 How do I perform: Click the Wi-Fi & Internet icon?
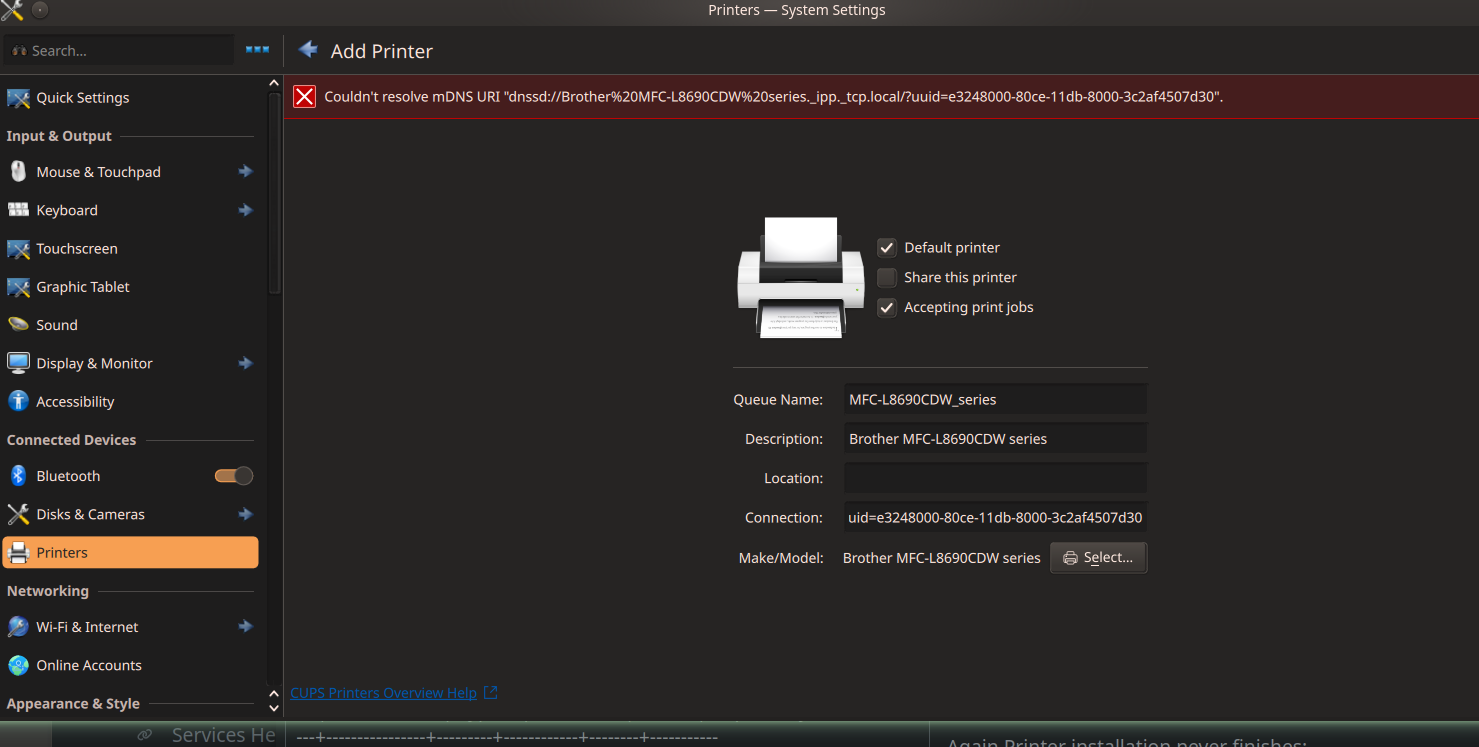tap(18, 627)
